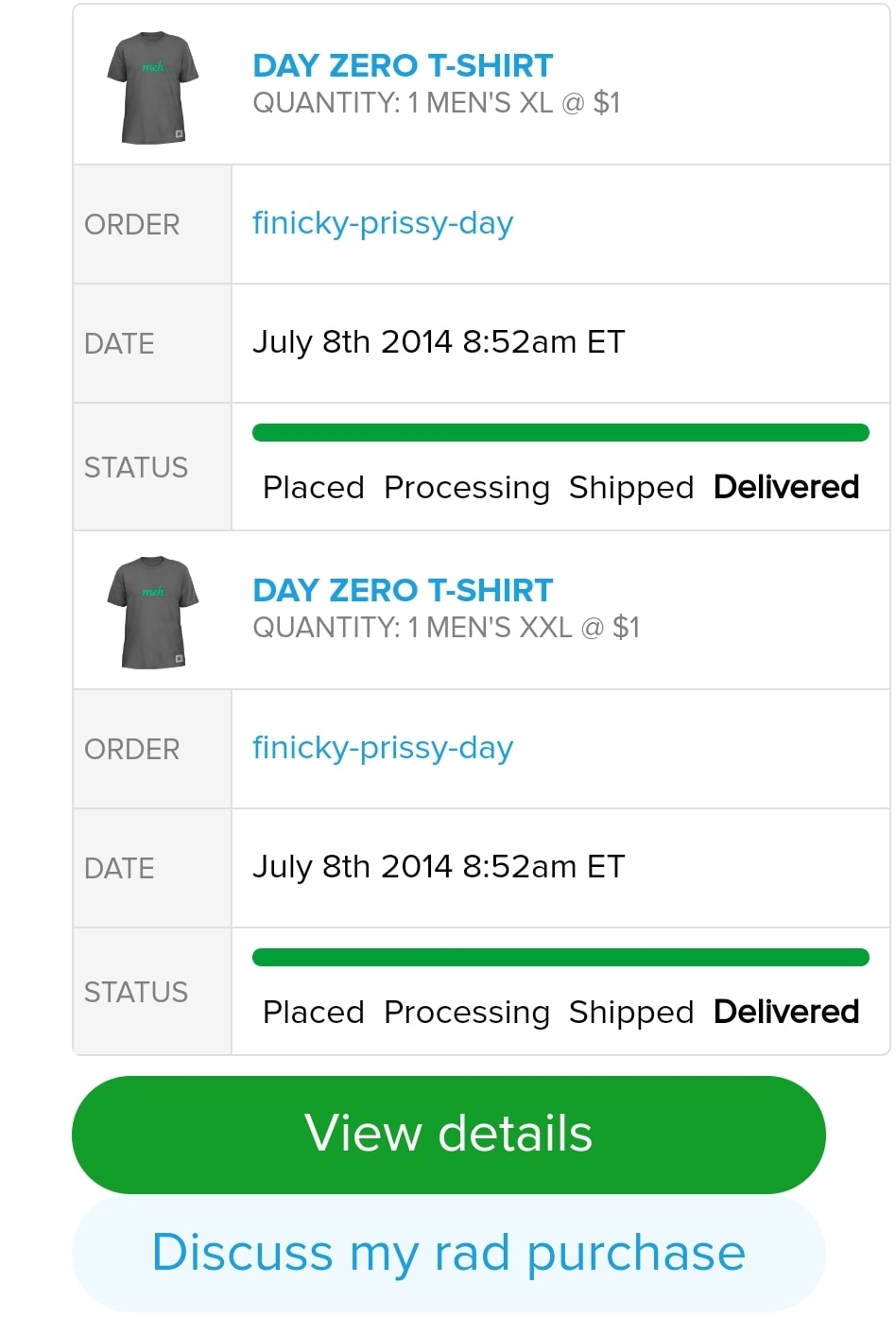896x1335 pixels.
Task: Click Processing step in the second order status
Action: pyautogui.click(x=467, y=1013)
